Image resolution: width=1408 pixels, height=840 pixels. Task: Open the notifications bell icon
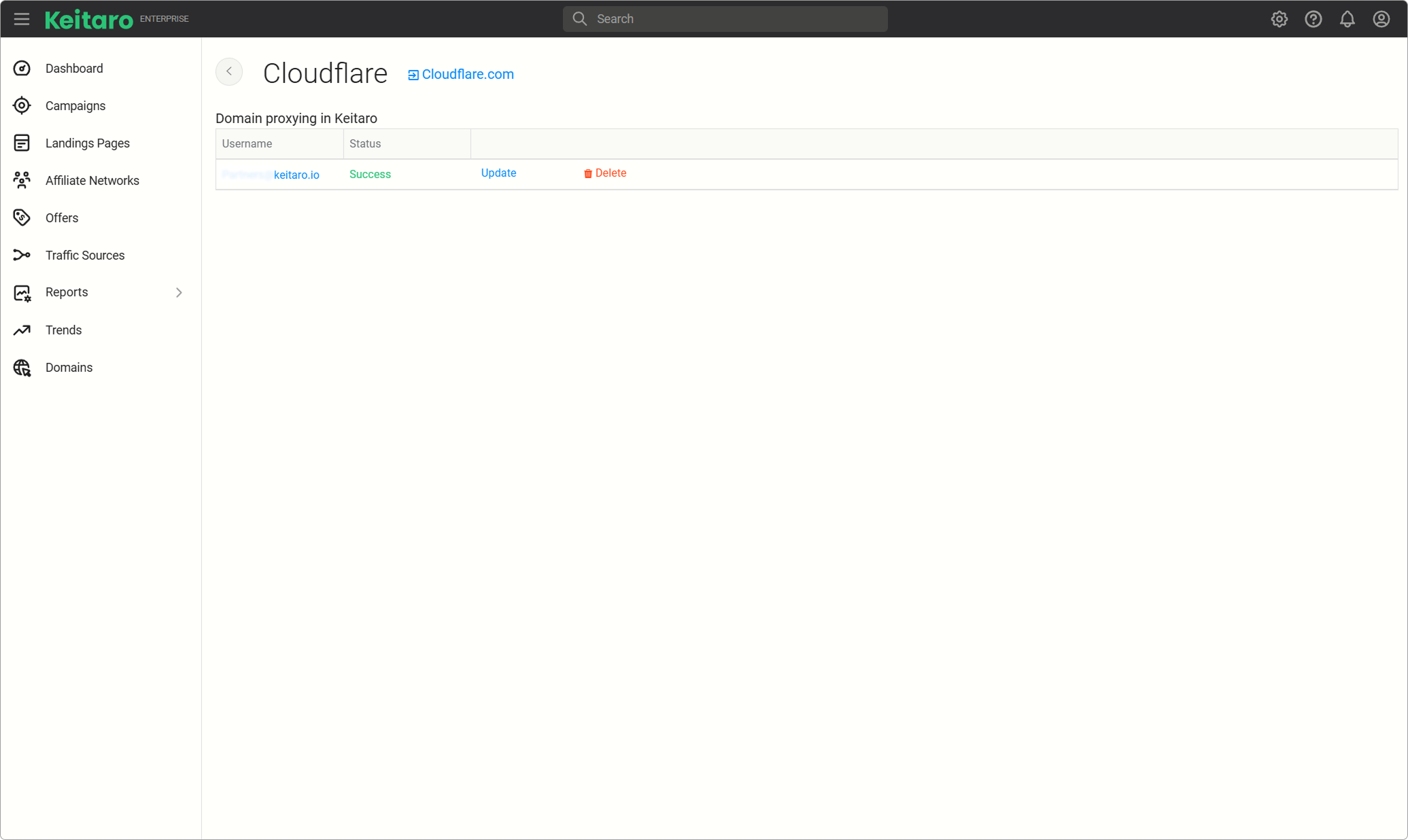point(1347,19)
